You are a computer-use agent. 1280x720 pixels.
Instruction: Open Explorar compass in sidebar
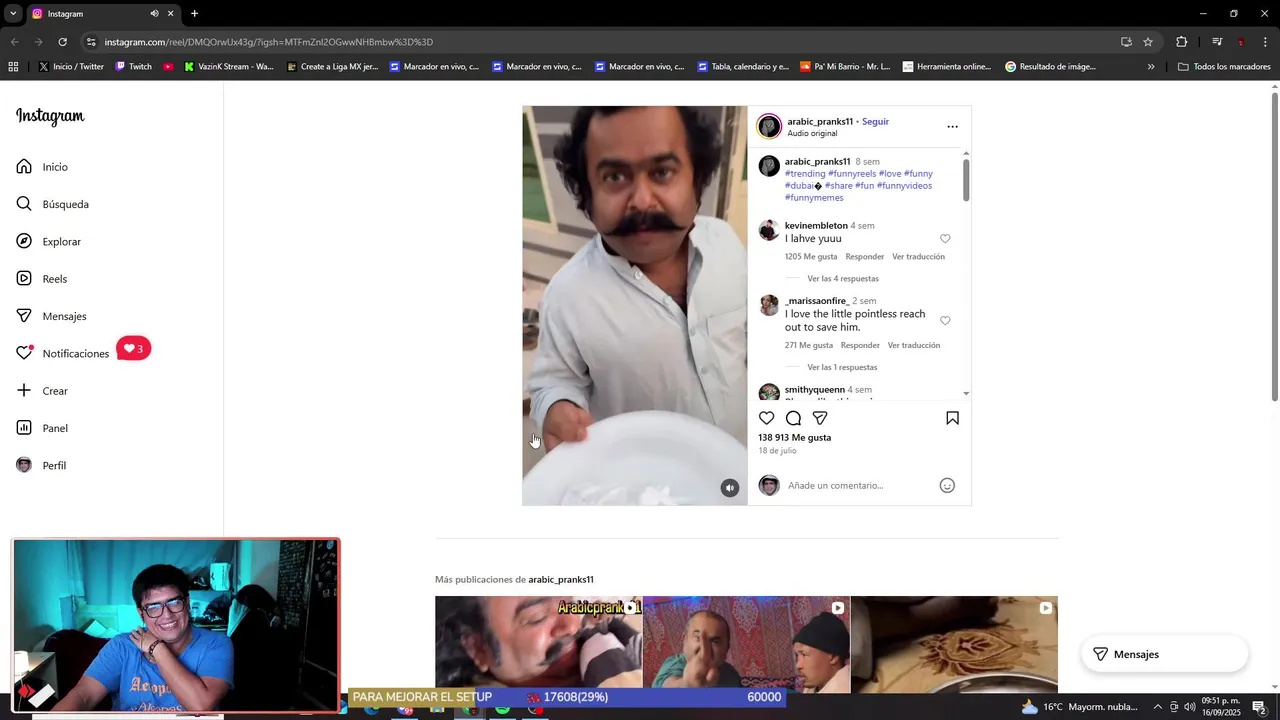(48, 242)
